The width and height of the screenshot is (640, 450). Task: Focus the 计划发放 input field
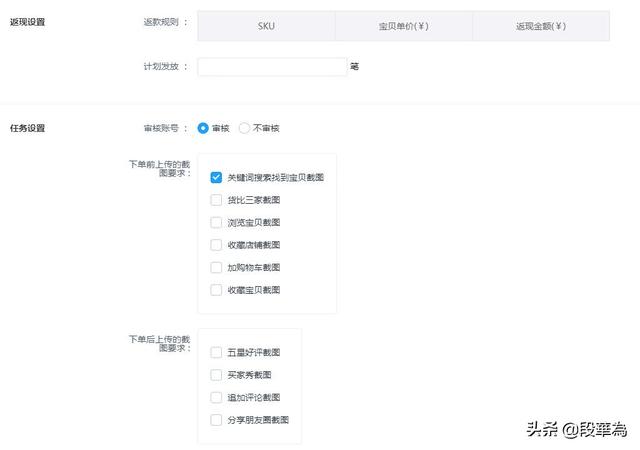(272, 67)
